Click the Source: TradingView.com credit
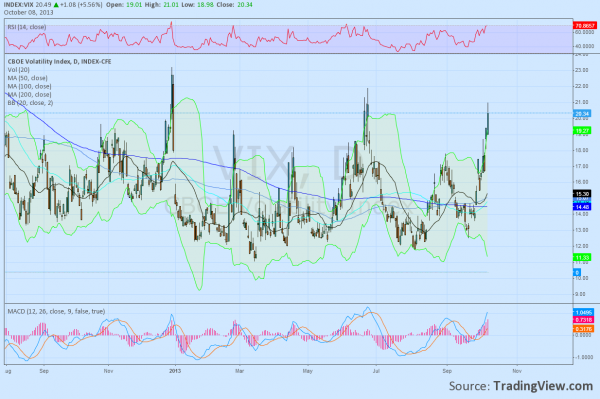The image size is (600, 399). click(x=521, y=386)
